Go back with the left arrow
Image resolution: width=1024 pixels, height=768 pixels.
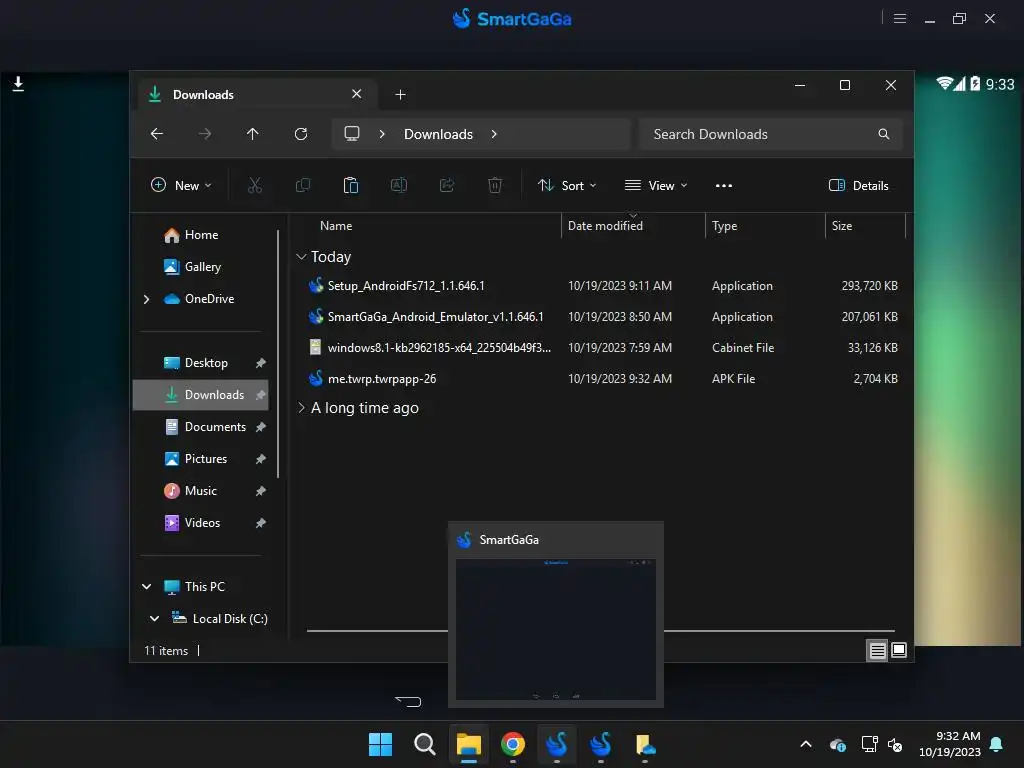tap(157, 134)
